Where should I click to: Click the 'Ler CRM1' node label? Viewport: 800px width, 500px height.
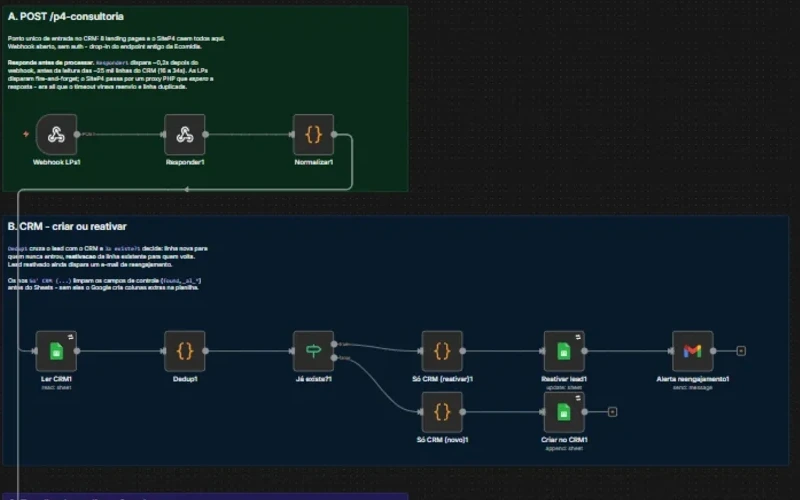56,379
